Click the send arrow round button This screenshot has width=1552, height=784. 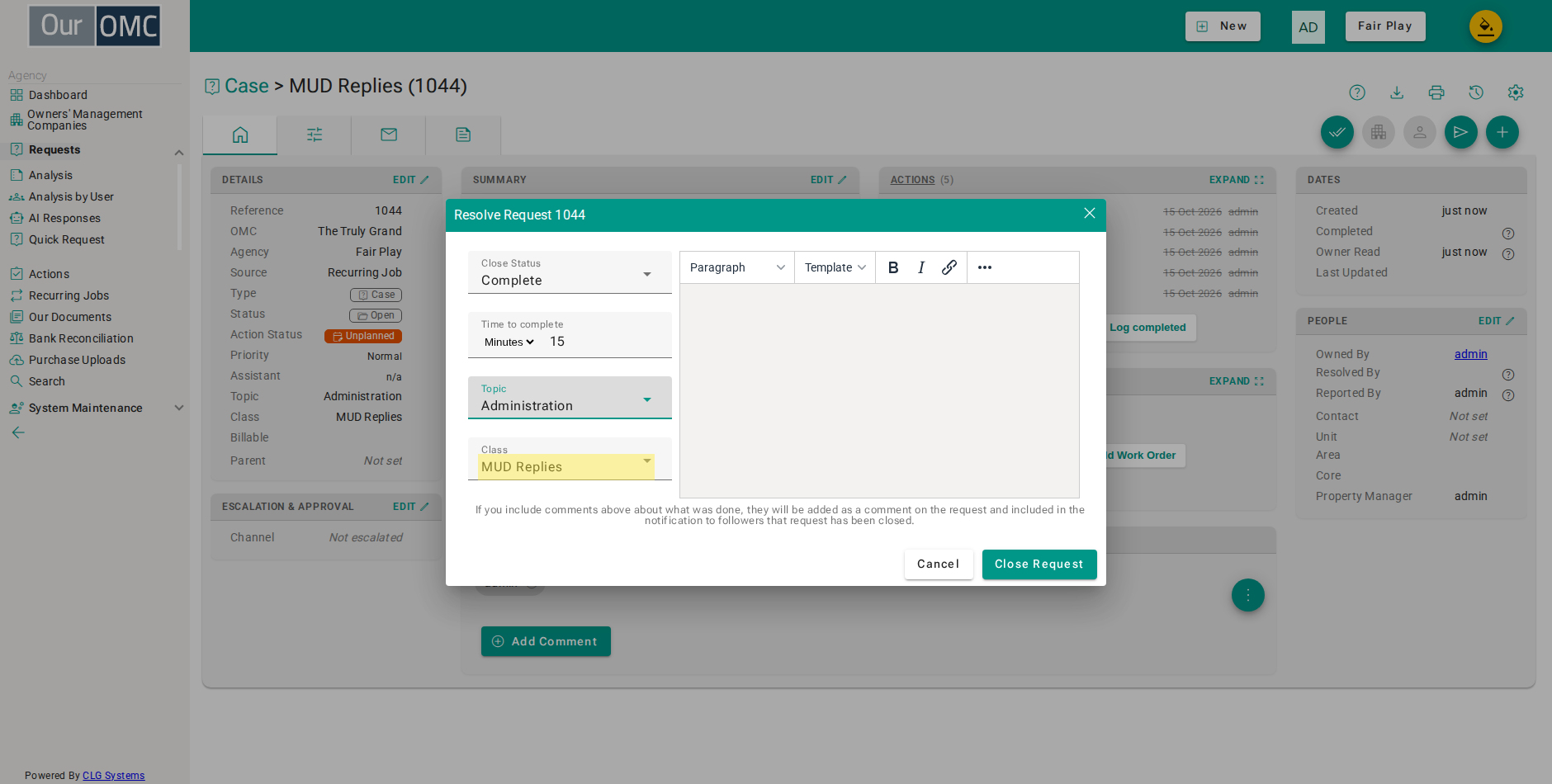1461,132
